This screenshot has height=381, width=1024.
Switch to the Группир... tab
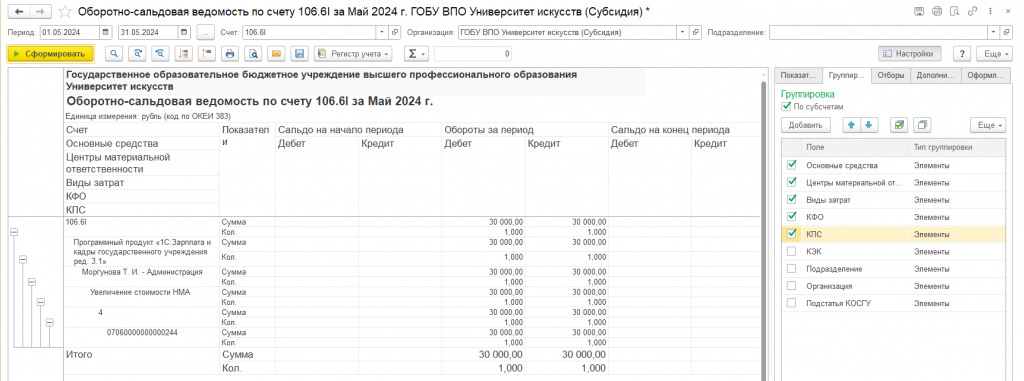(846, 76)
